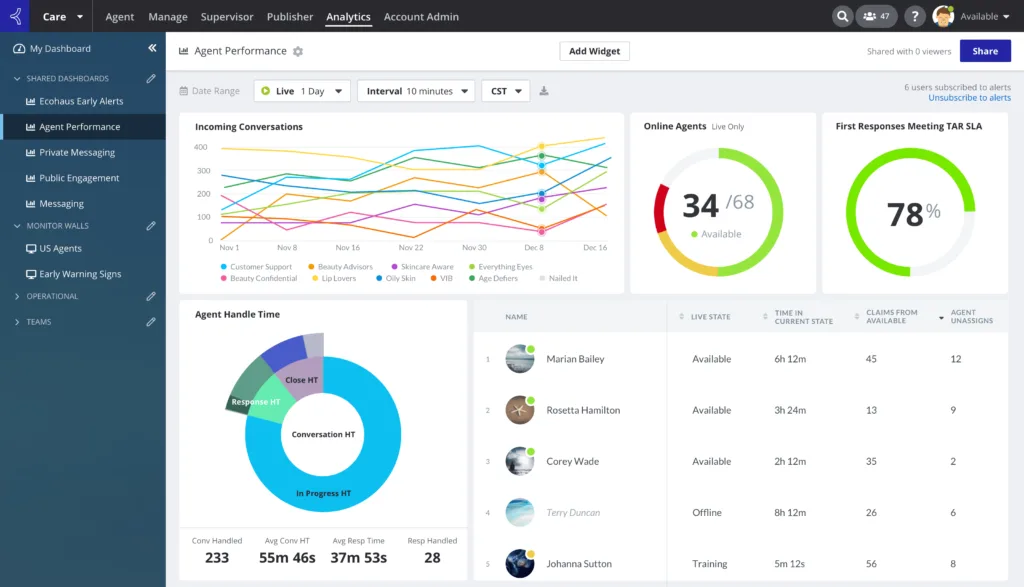The height and width of the screenshot is (587, 1024).
Task: Collapse sidebar with double chevron icon
Action: point(152,48)
